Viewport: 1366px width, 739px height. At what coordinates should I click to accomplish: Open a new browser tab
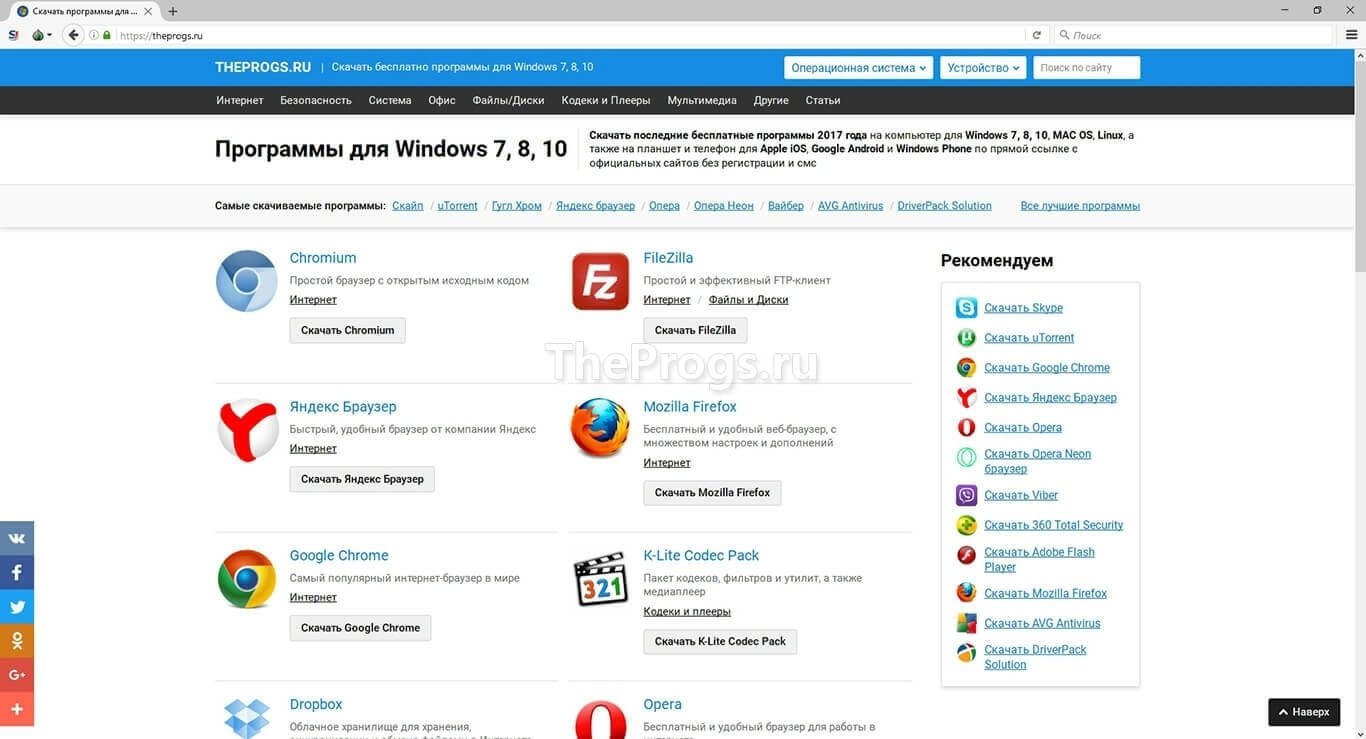click(x=173, y=11)
